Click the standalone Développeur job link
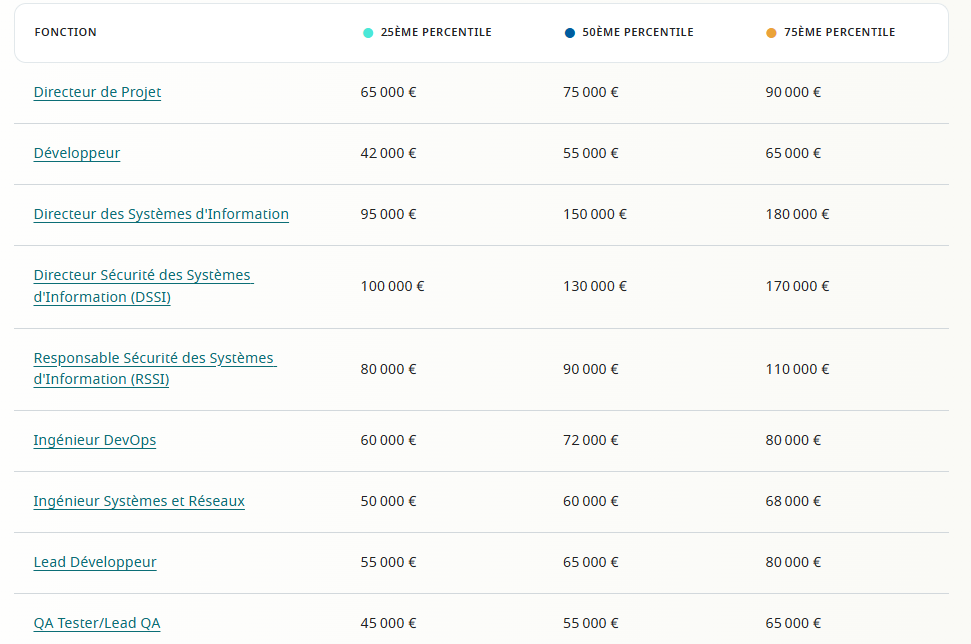 coord(77,153)
